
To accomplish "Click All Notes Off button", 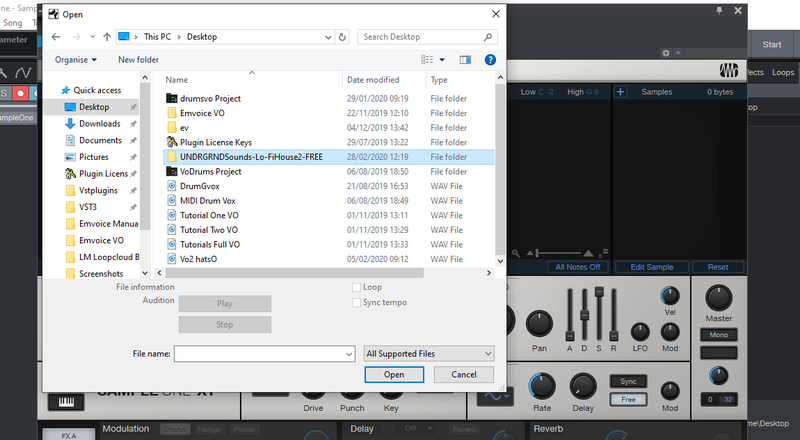I will click(x=578, y=267).
